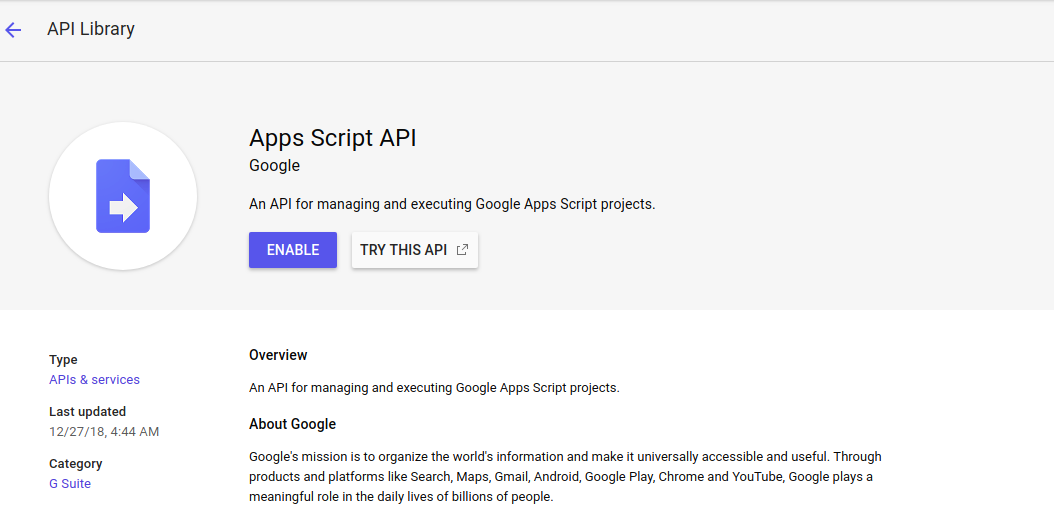The image size is (1054, 511).
Task: Click the Last updated label
Action: pos(87,411)
